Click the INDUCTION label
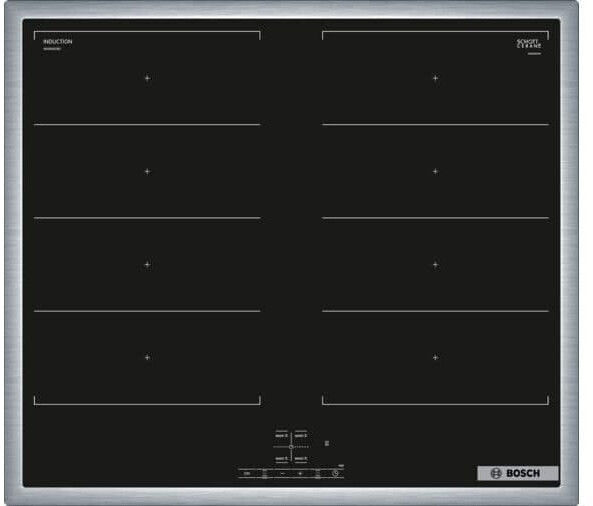 pos(57,42)
